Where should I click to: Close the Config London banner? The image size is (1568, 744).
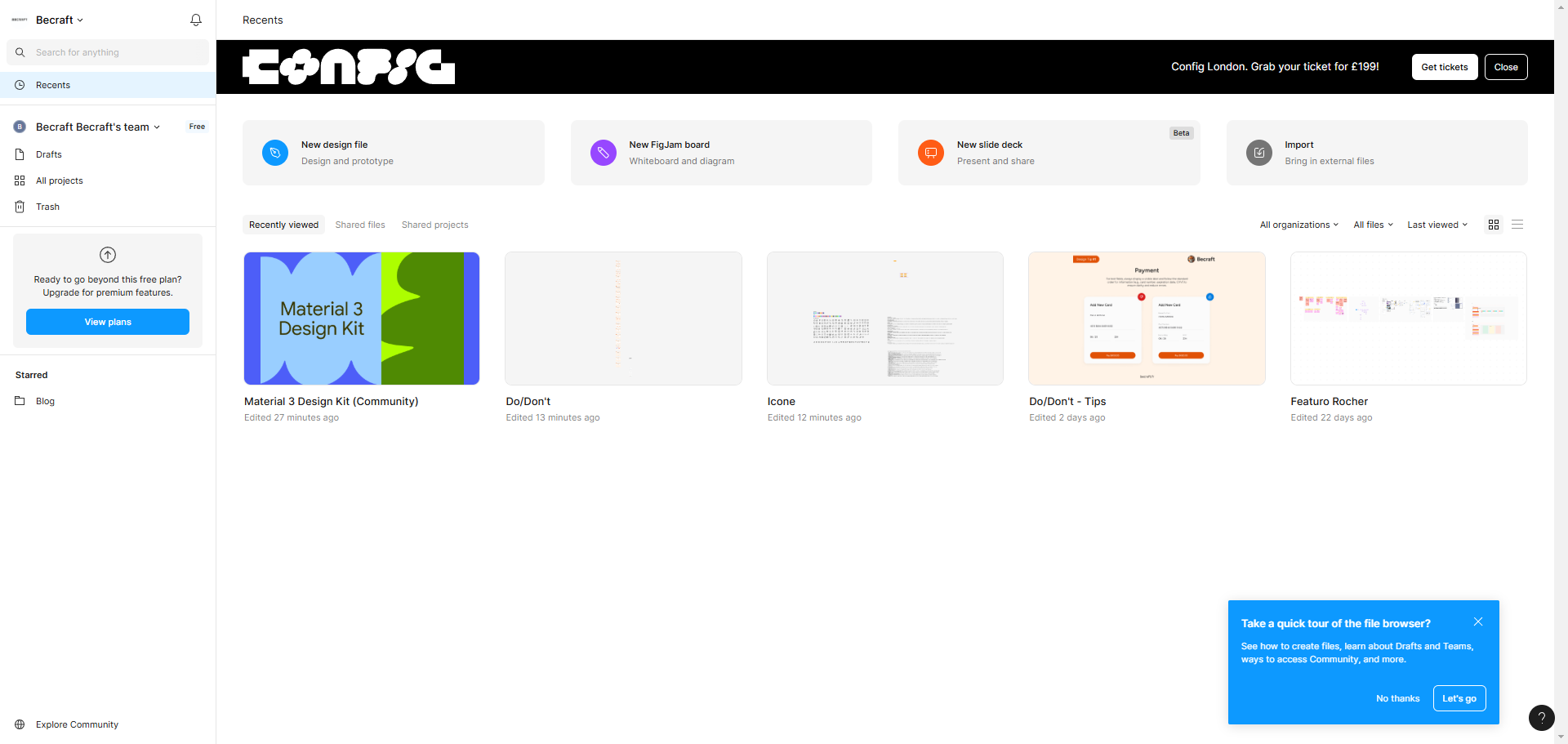(x=1506, y=67)
